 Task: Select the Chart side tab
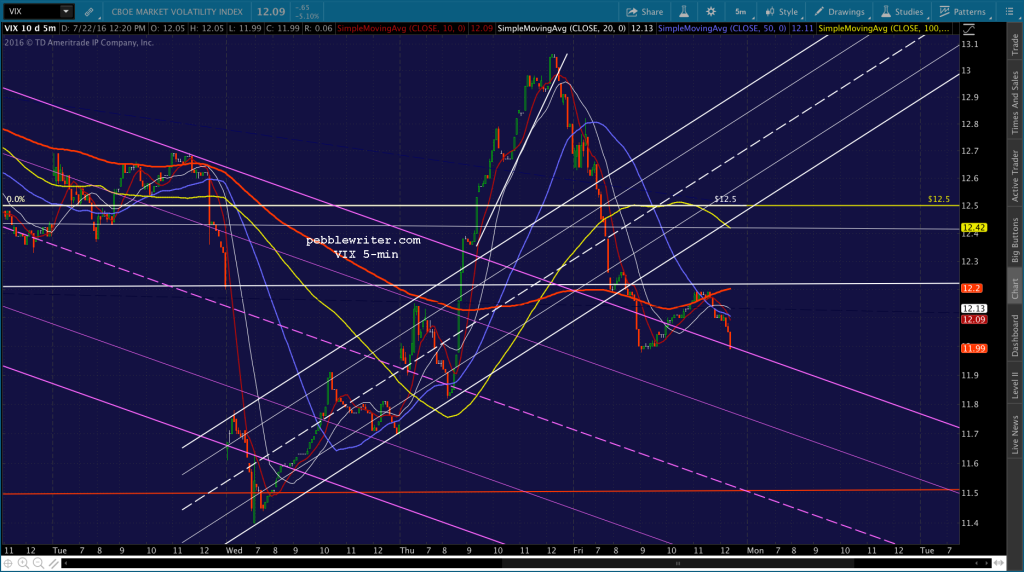pyautogui.click(x=1015, y=289)
